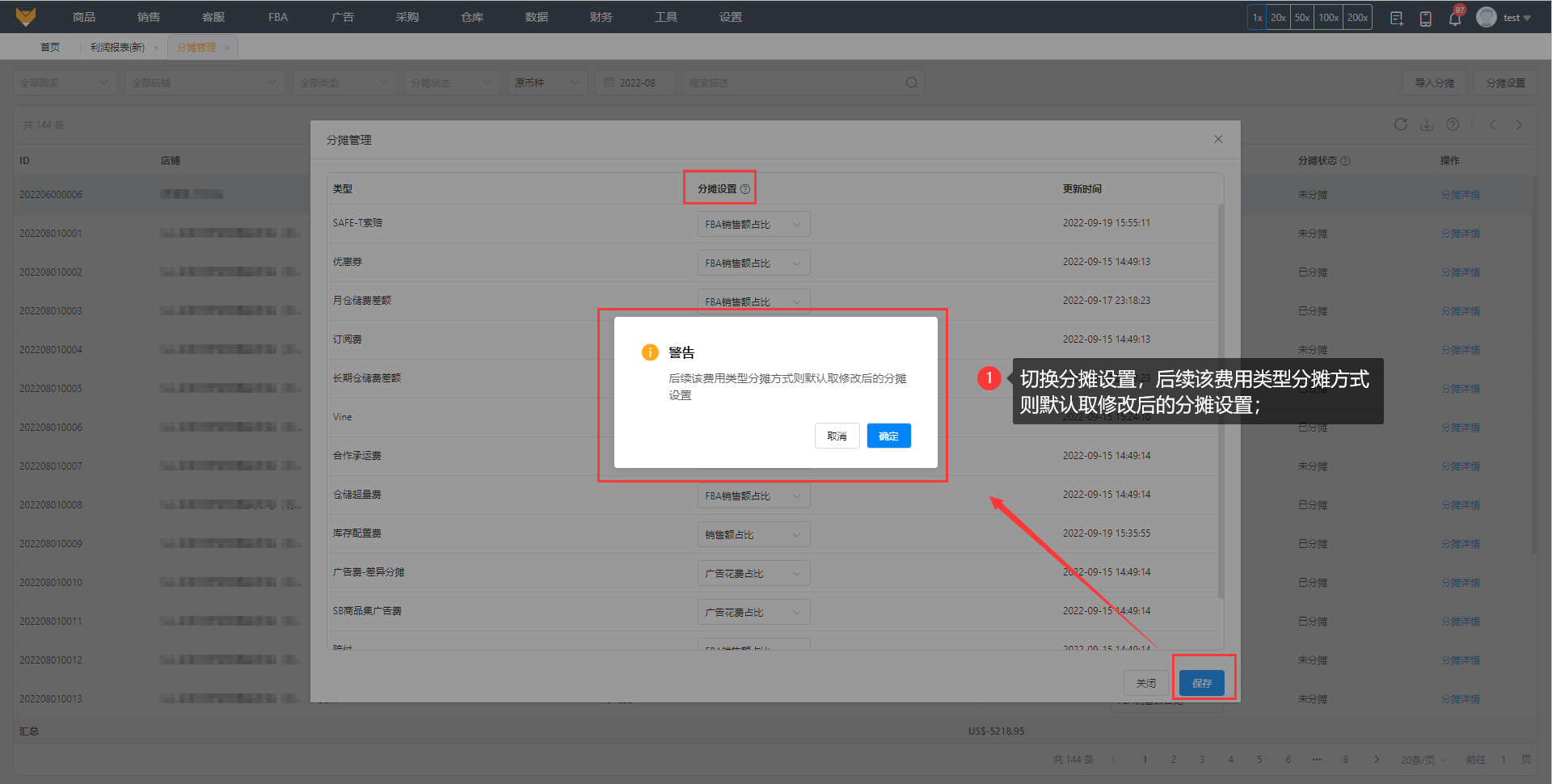Open the 商品 menu

pyautogui.click(x=84, y=17)
